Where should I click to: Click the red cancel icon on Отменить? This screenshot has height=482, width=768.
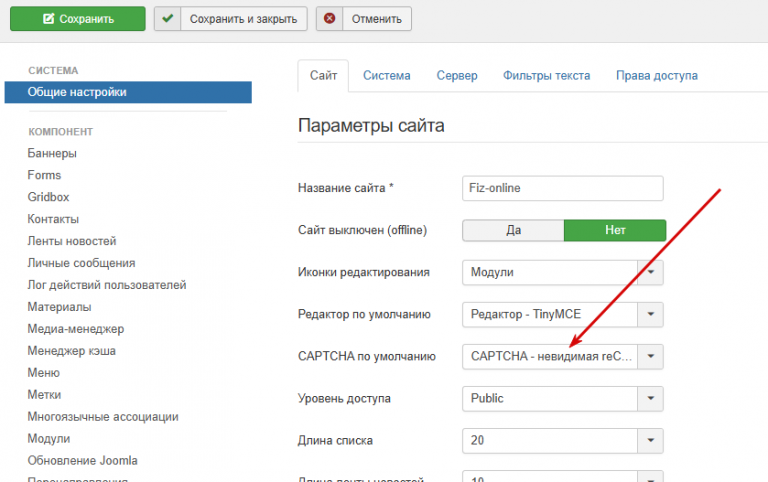point(330,19)
